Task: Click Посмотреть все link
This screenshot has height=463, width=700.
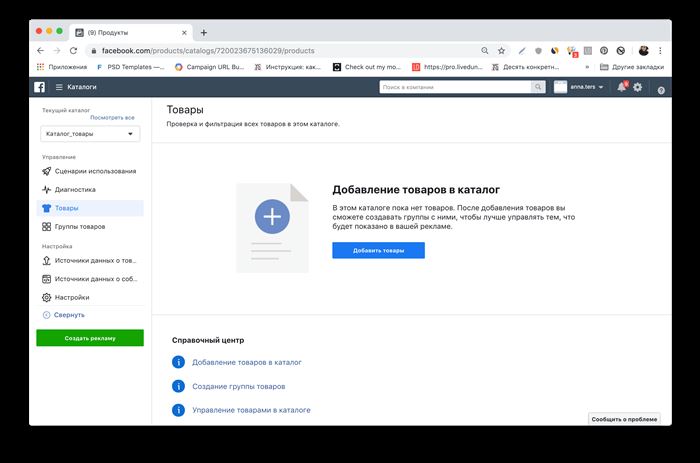Action: pyautogui.click(x=112, y=117)
